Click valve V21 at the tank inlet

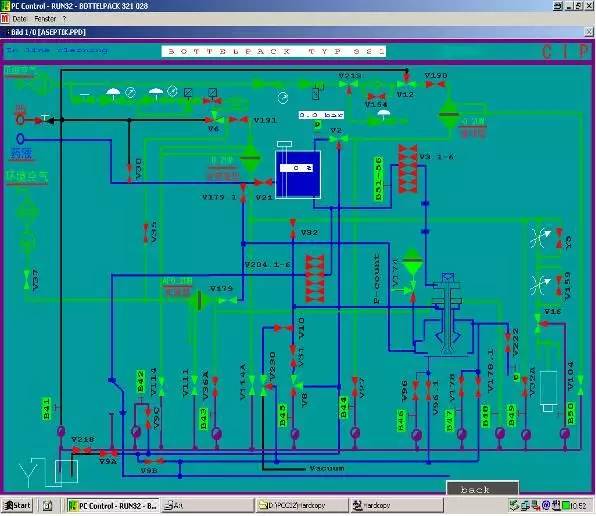263,183
